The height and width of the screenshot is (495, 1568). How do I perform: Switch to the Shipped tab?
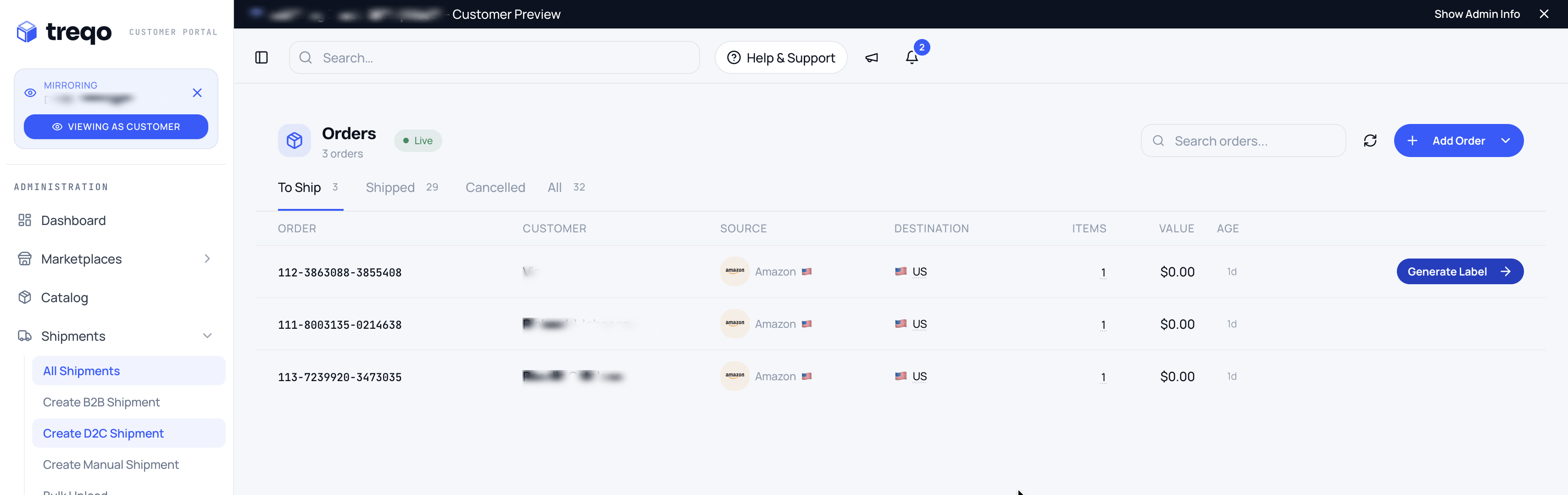402,188
